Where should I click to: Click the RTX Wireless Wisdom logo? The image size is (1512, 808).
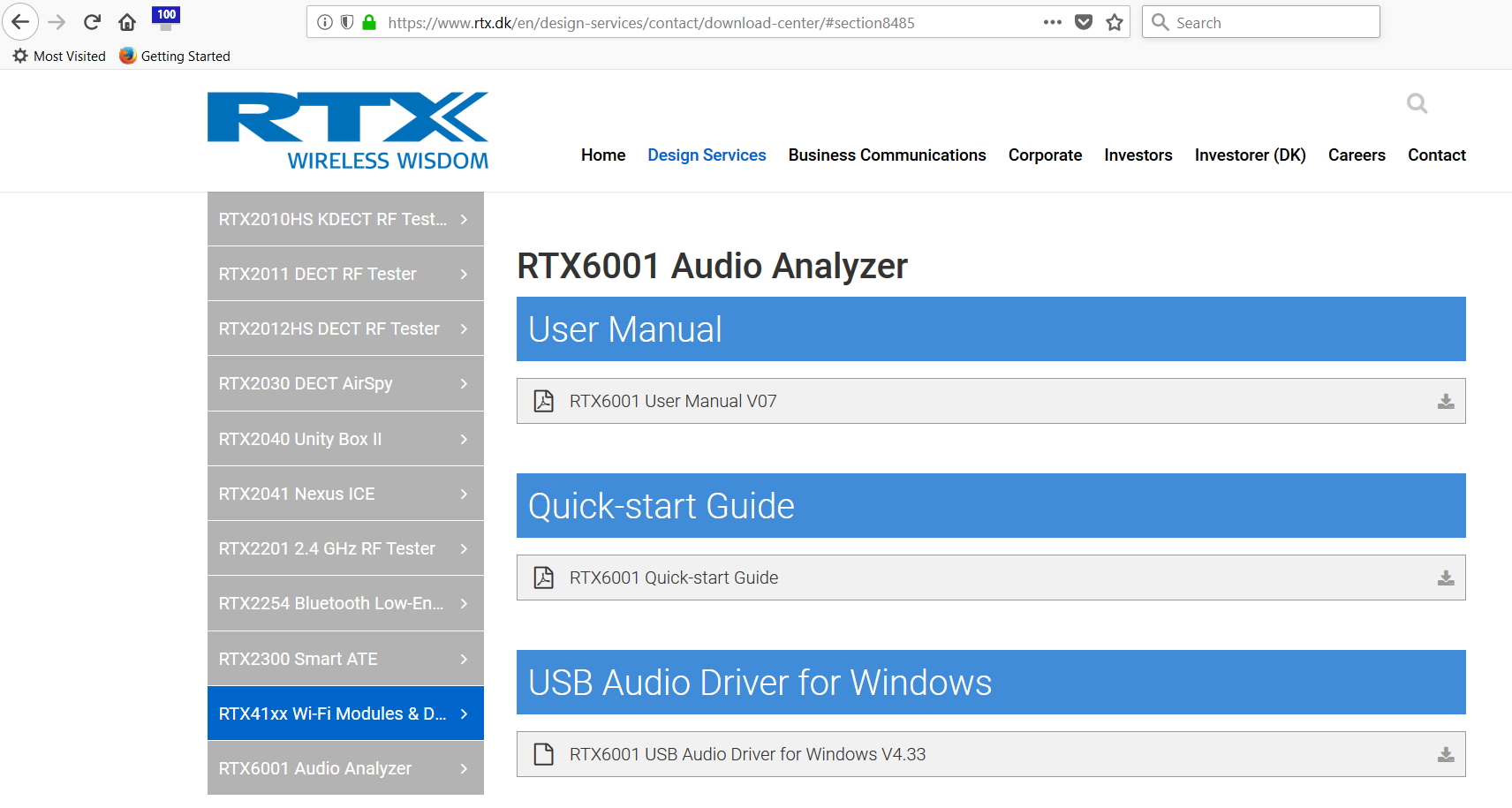point(348,131)
